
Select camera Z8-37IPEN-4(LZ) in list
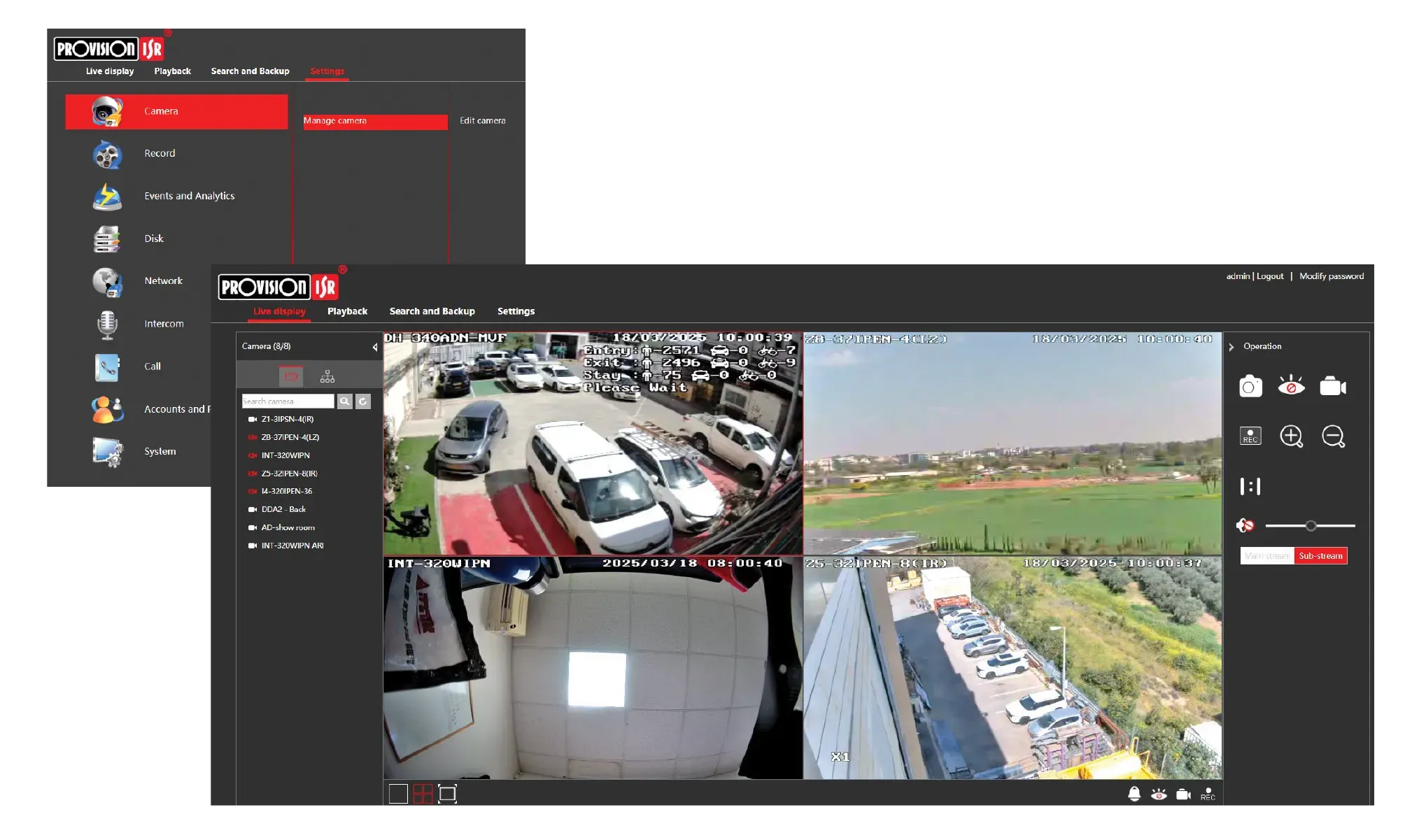point(290,437)
